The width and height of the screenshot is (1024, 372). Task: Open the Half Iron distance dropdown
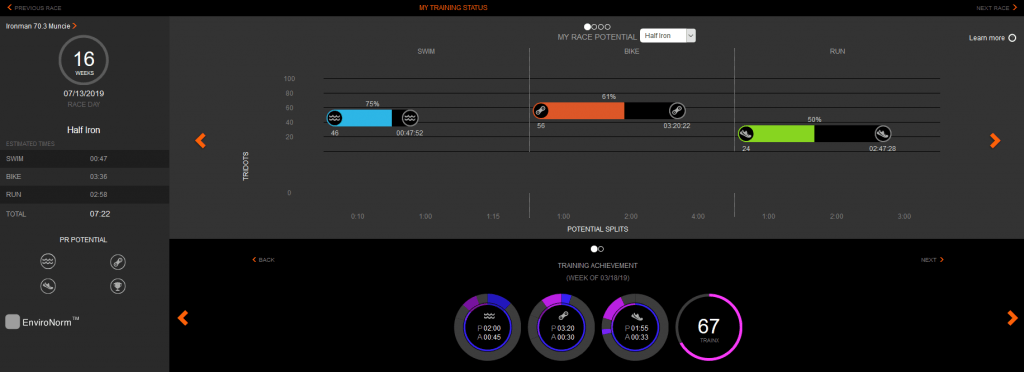coord(668,35)
